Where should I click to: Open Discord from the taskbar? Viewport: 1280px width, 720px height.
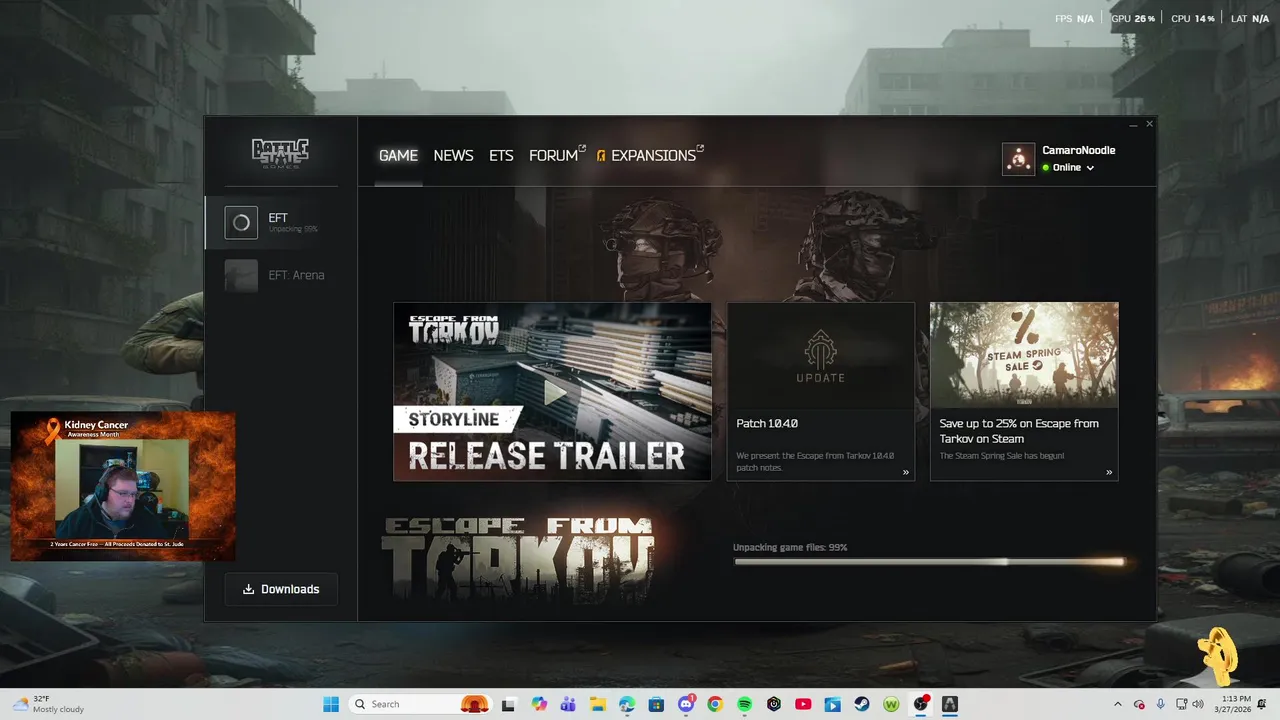(x=686, y=704)
